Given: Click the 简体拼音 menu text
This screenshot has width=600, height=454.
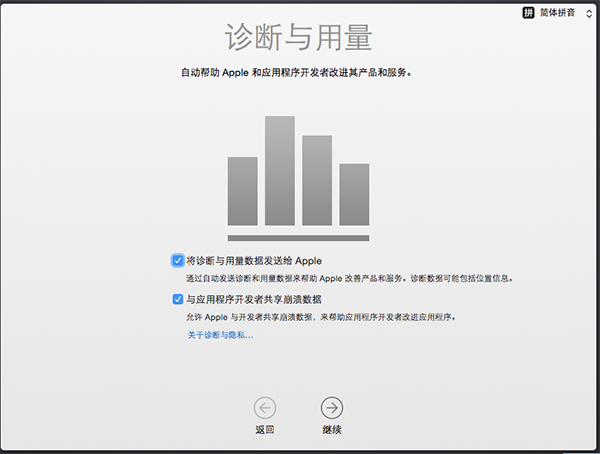Looking at the screenshot, I should tap(558, 13).
